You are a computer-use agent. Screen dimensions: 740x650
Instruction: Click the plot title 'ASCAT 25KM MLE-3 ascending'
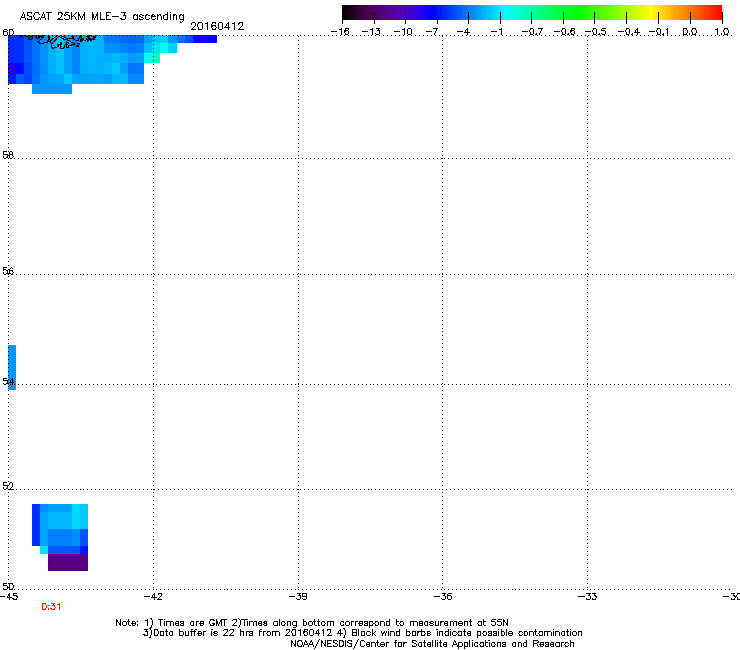coord(102,17)
